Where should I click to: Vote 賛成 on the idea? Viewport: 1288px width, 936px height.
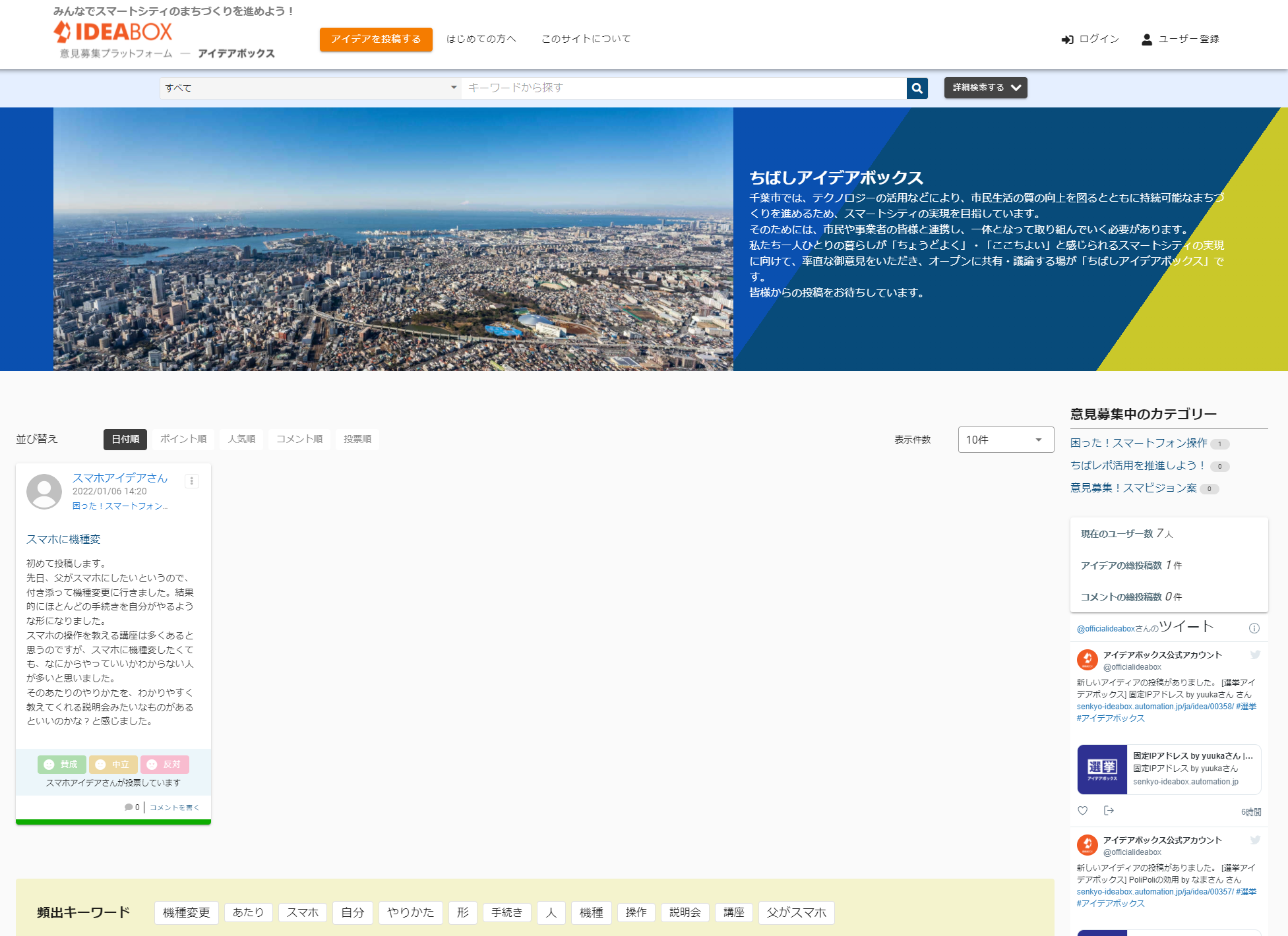[61, 765]
